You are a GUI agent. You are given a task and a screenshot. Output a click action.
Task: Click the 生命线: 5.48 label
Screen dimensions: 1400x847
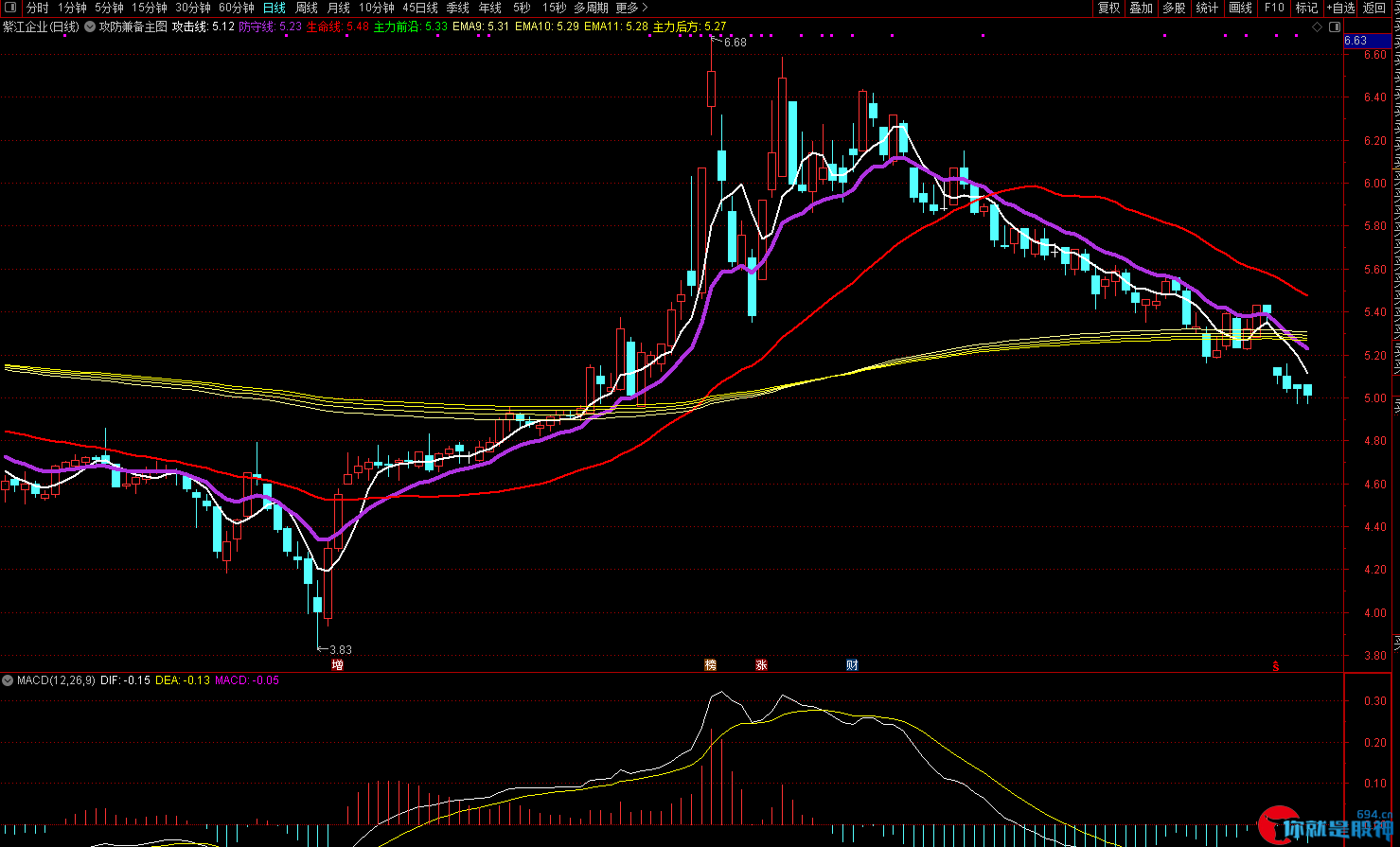[338, 27]
